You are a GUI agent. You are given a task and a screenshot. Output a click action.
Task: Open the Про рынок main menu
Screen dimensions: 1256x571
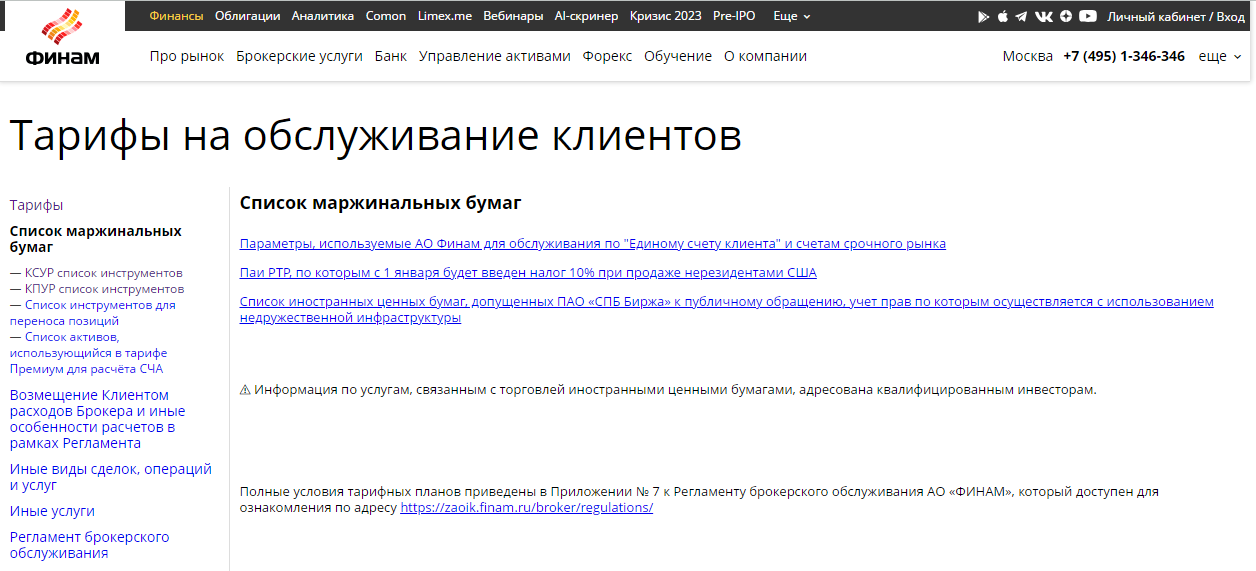(x=187, y=56)
